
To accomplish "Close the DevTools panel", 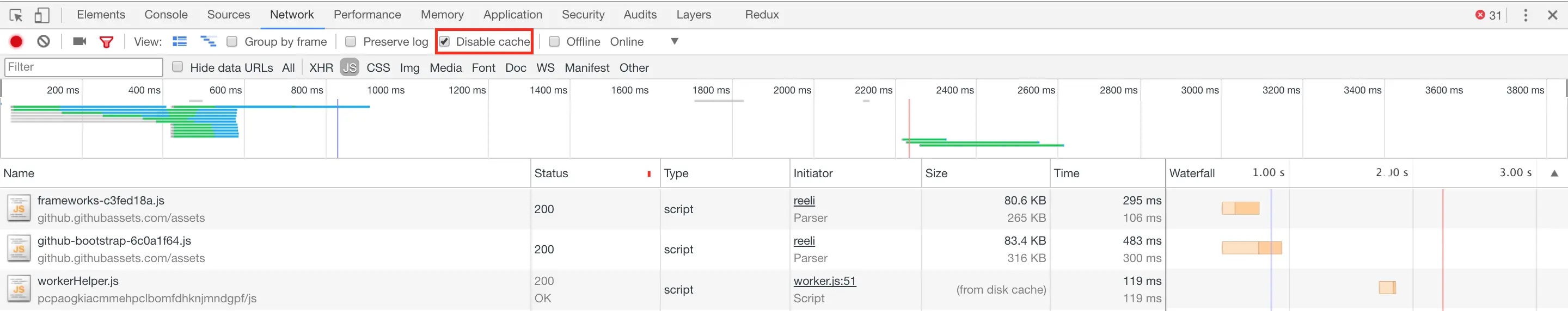I will [x=1553, y=15].
